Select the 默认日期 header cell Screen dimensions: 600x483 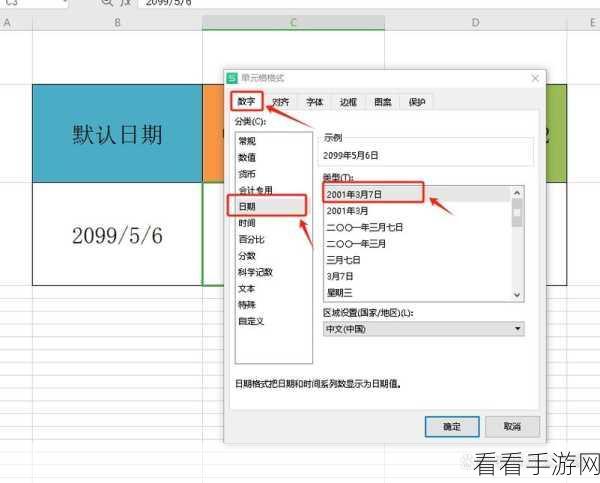(117, 134)
